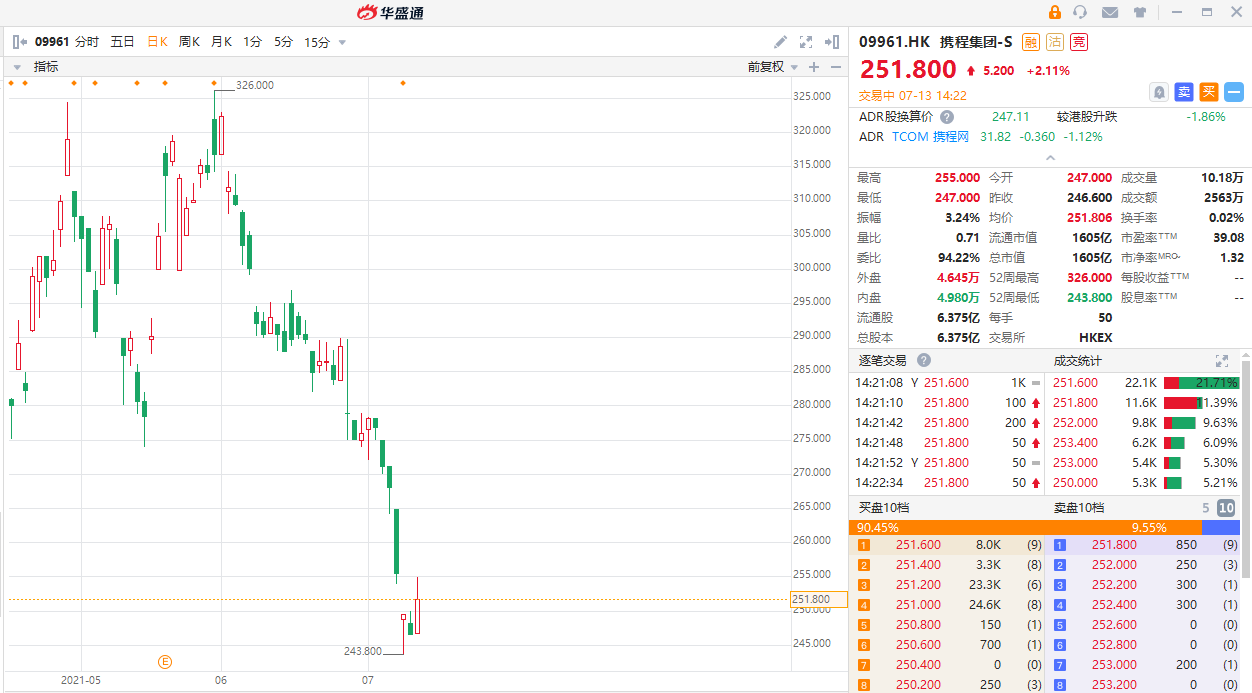Open the messages envelope icon

click(1110, 12)
